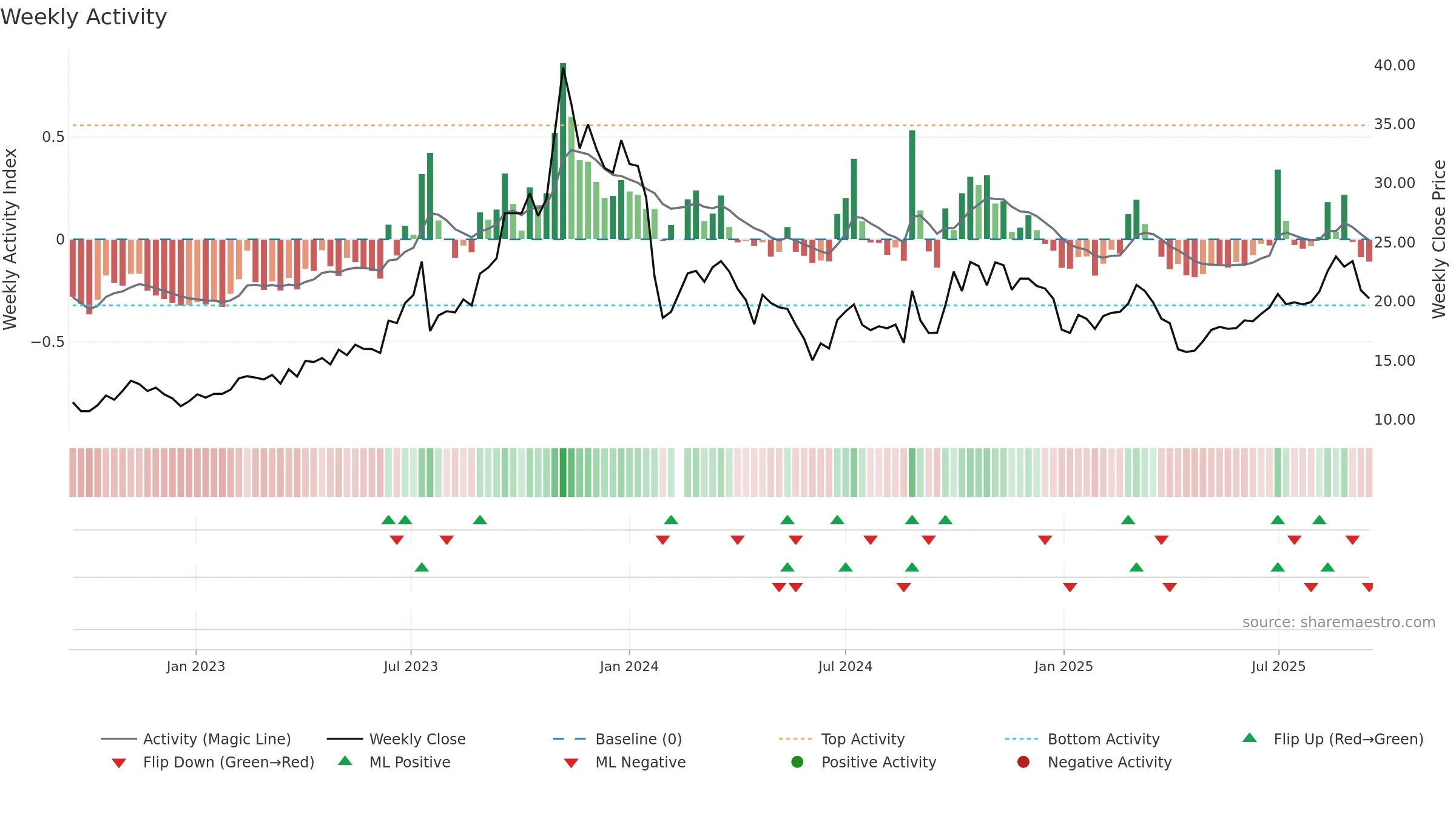The width and height of the screenshot is (1456, 819).
Task: Toggle the Top Activity legend entry
Action: (x=863, y=739)
